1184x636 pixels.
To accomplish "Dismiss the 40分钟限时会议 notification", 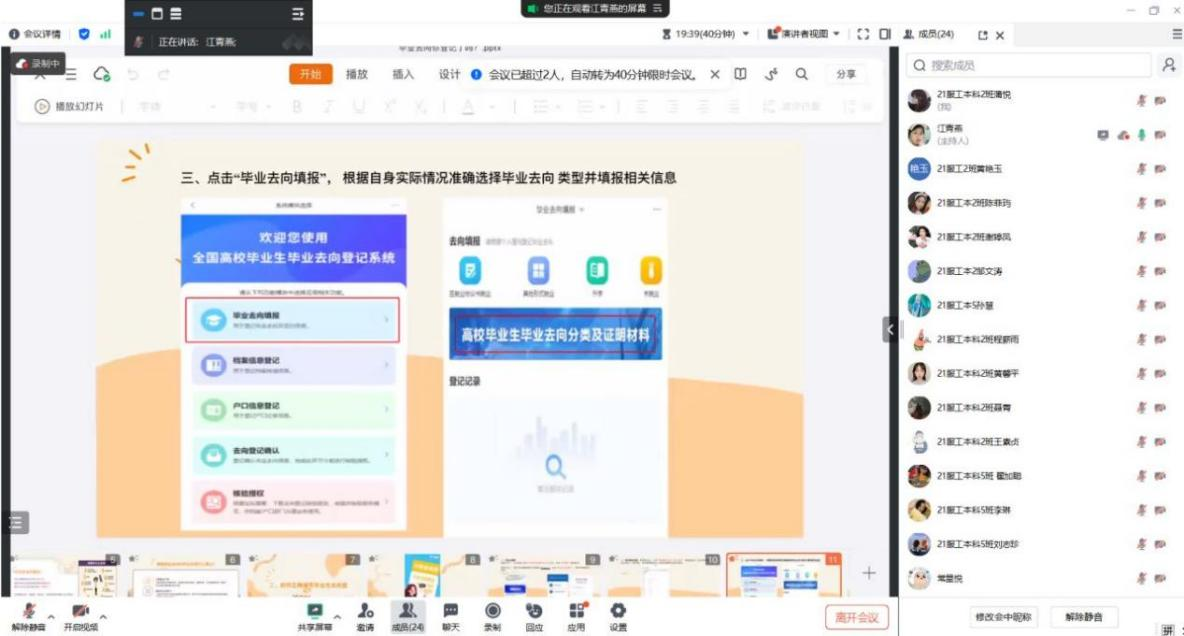I will (715, 74).
